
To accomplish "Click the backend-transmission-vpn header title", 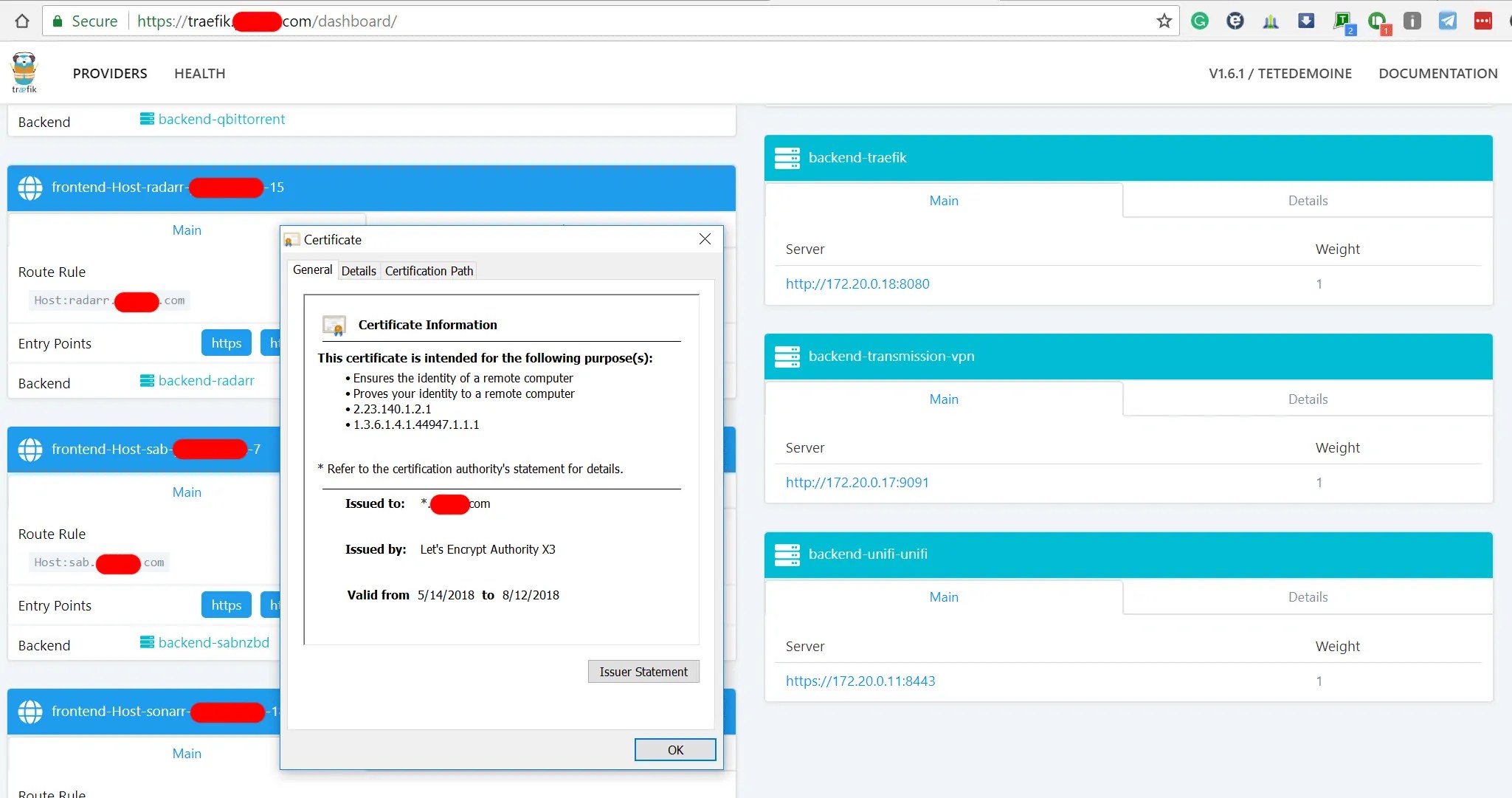I will point(891,357).
